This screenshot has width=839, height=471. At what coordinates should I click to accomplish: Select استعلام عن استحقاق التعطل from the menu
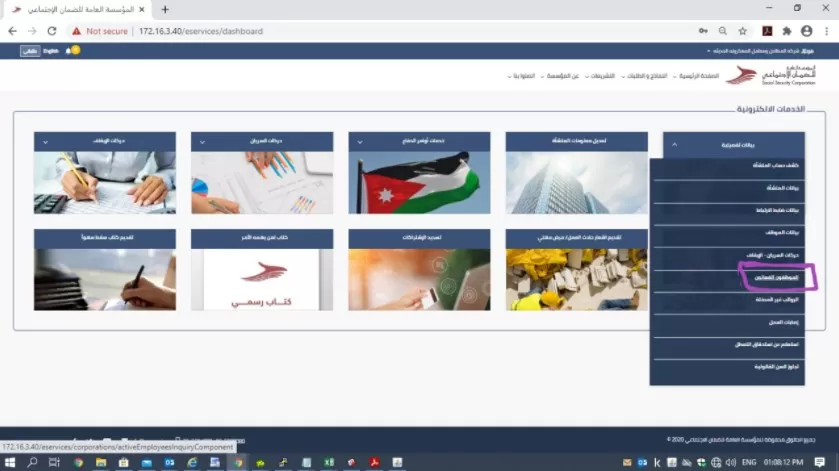pyautogui.click(x=727, y=344)
